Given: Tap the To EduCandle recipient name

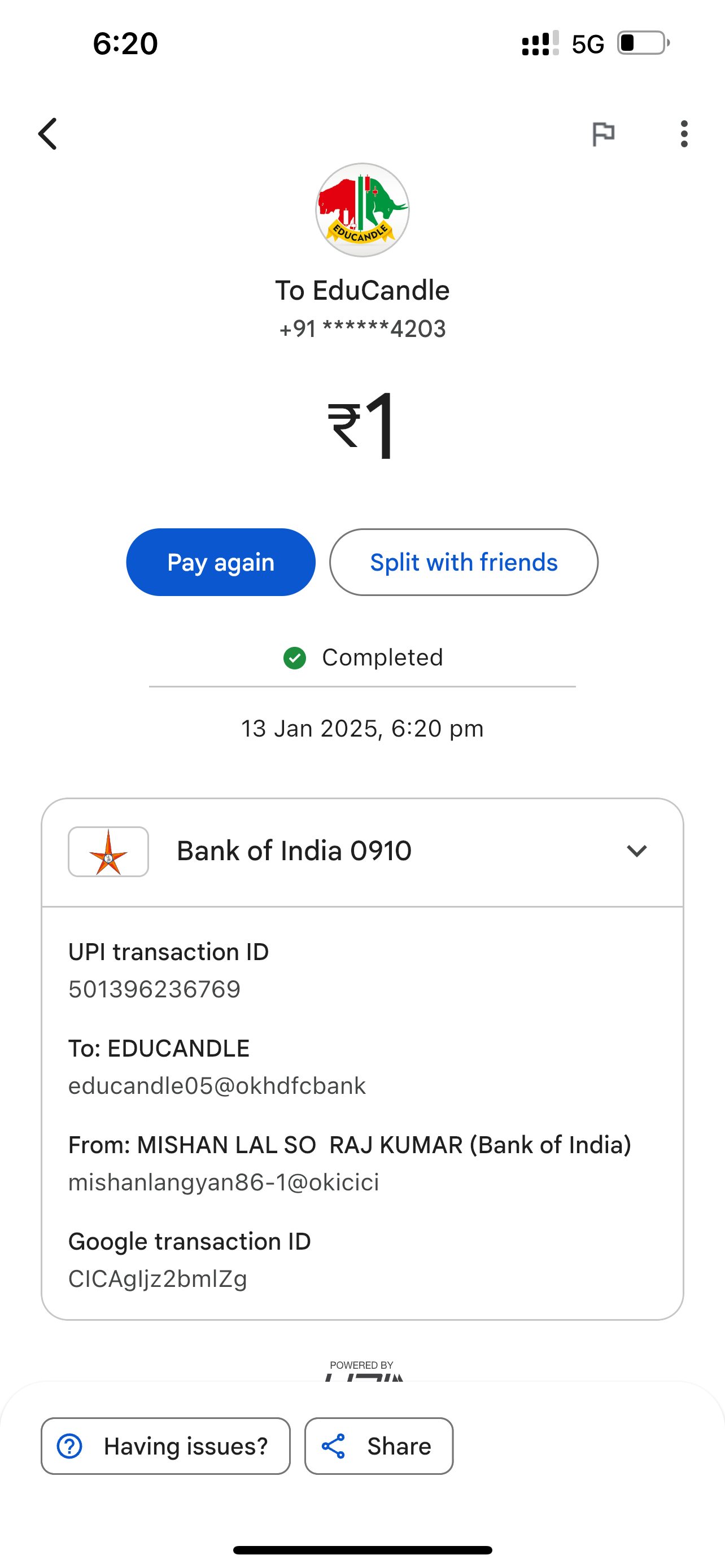Looking at the screenshot, I should [x=362, y=290].
